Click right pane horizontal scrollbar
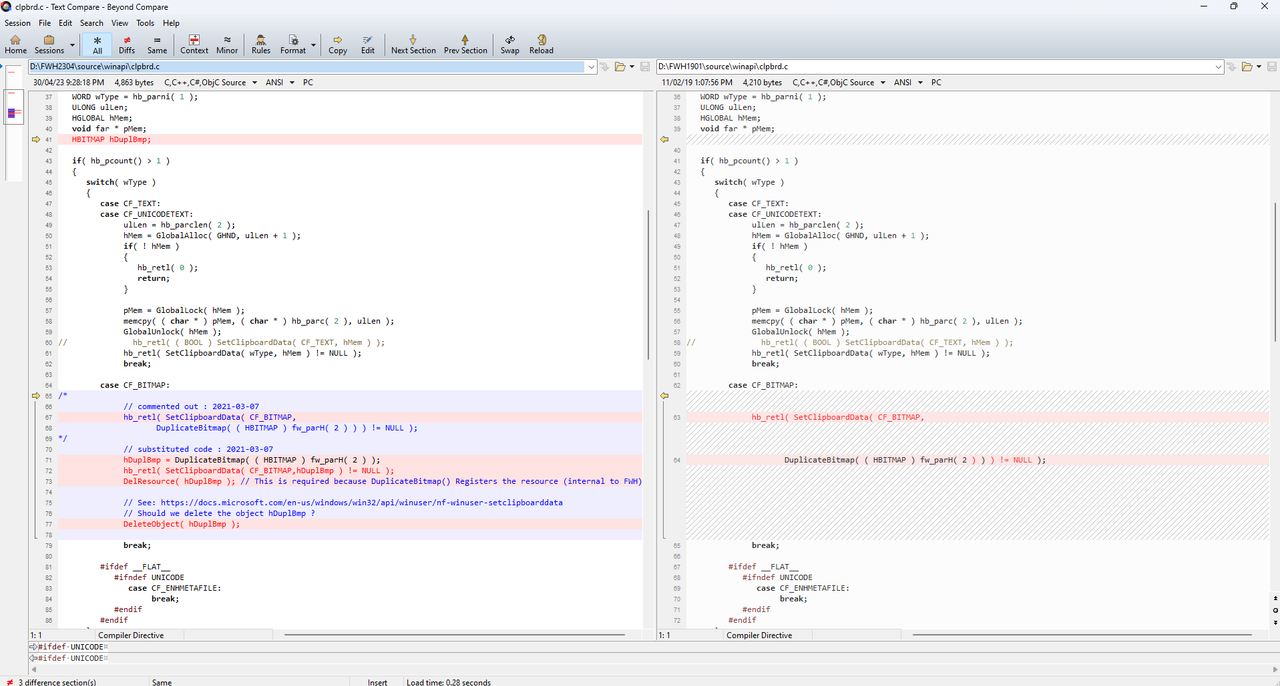The height and width of the screenshot is (686, 1280). click(x=1082, y=635)
